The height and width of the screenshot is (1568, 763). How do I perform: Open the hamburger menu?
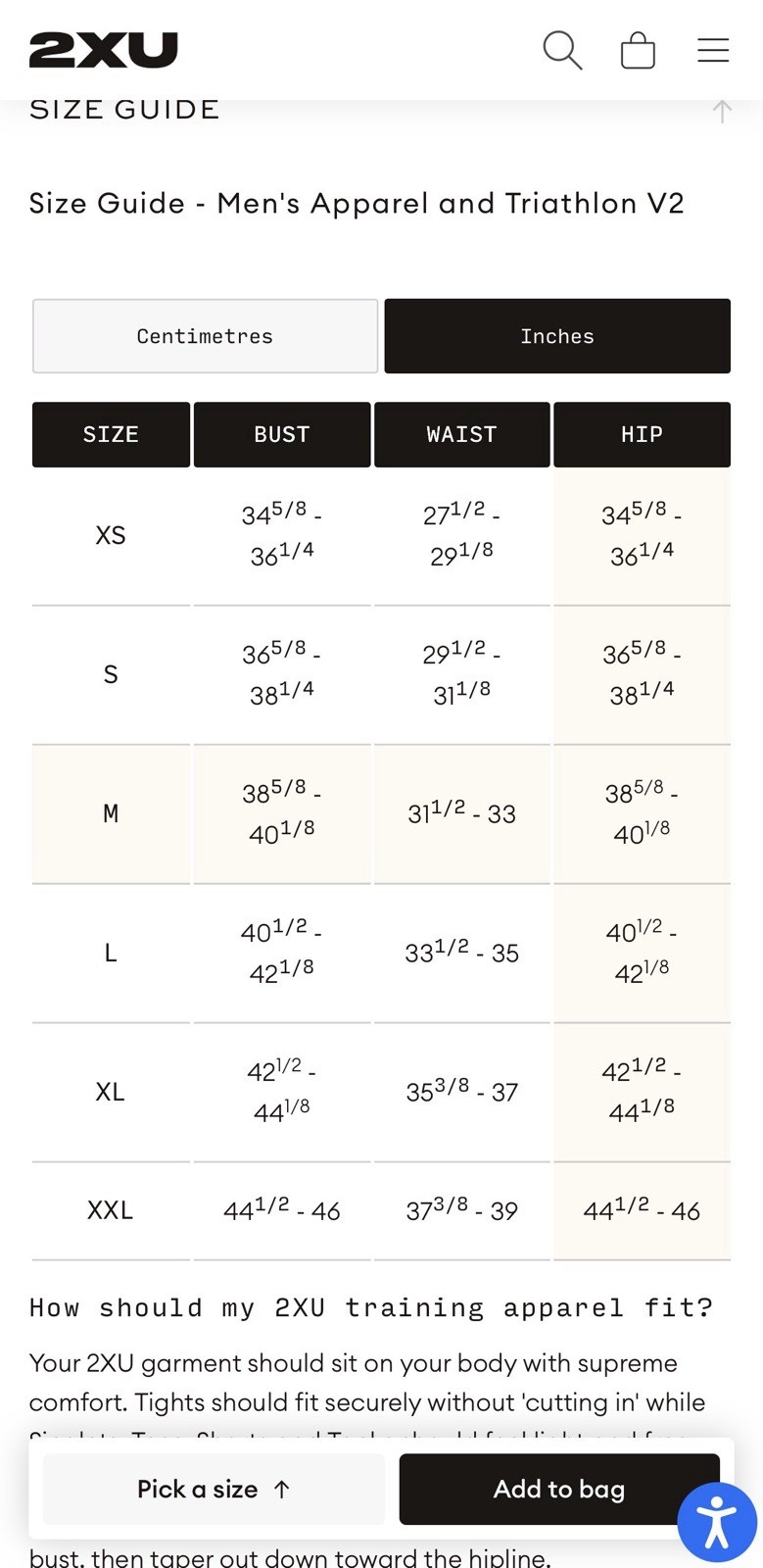click(713, 50)
